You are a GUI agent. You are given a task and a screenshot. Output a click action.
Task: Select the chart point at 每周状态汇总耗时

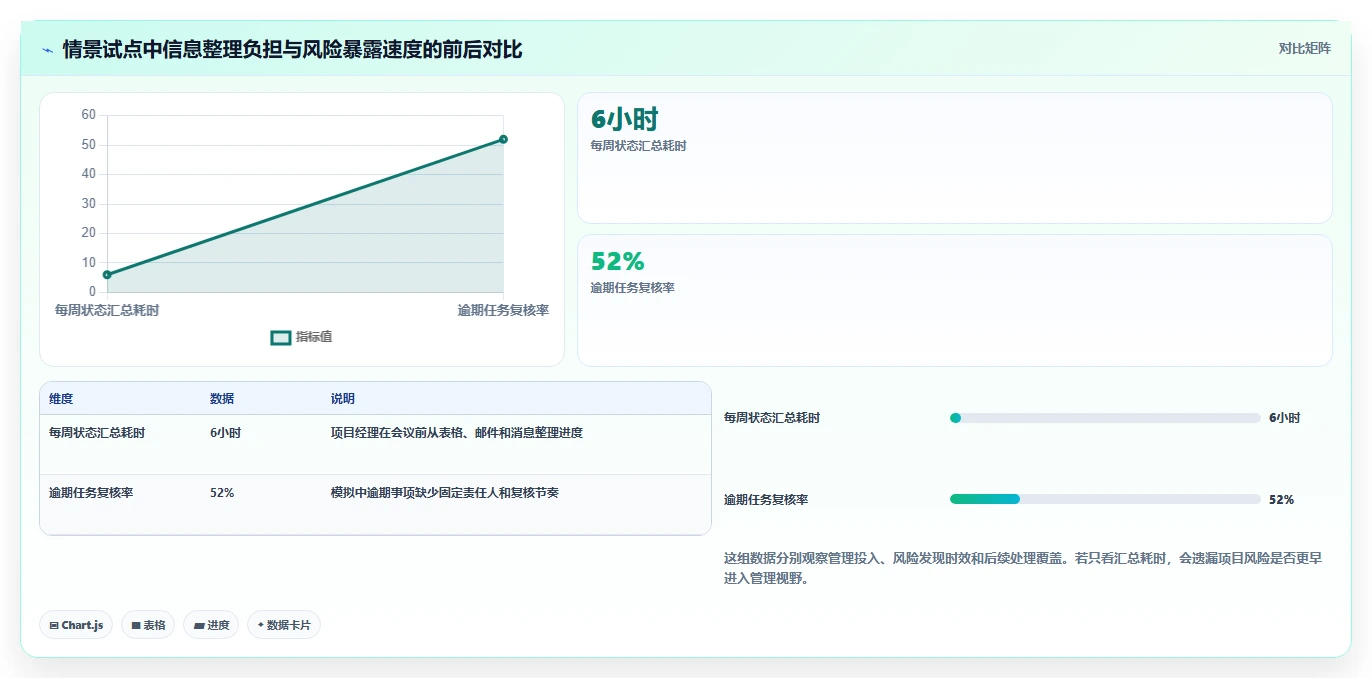coord(107,274)
